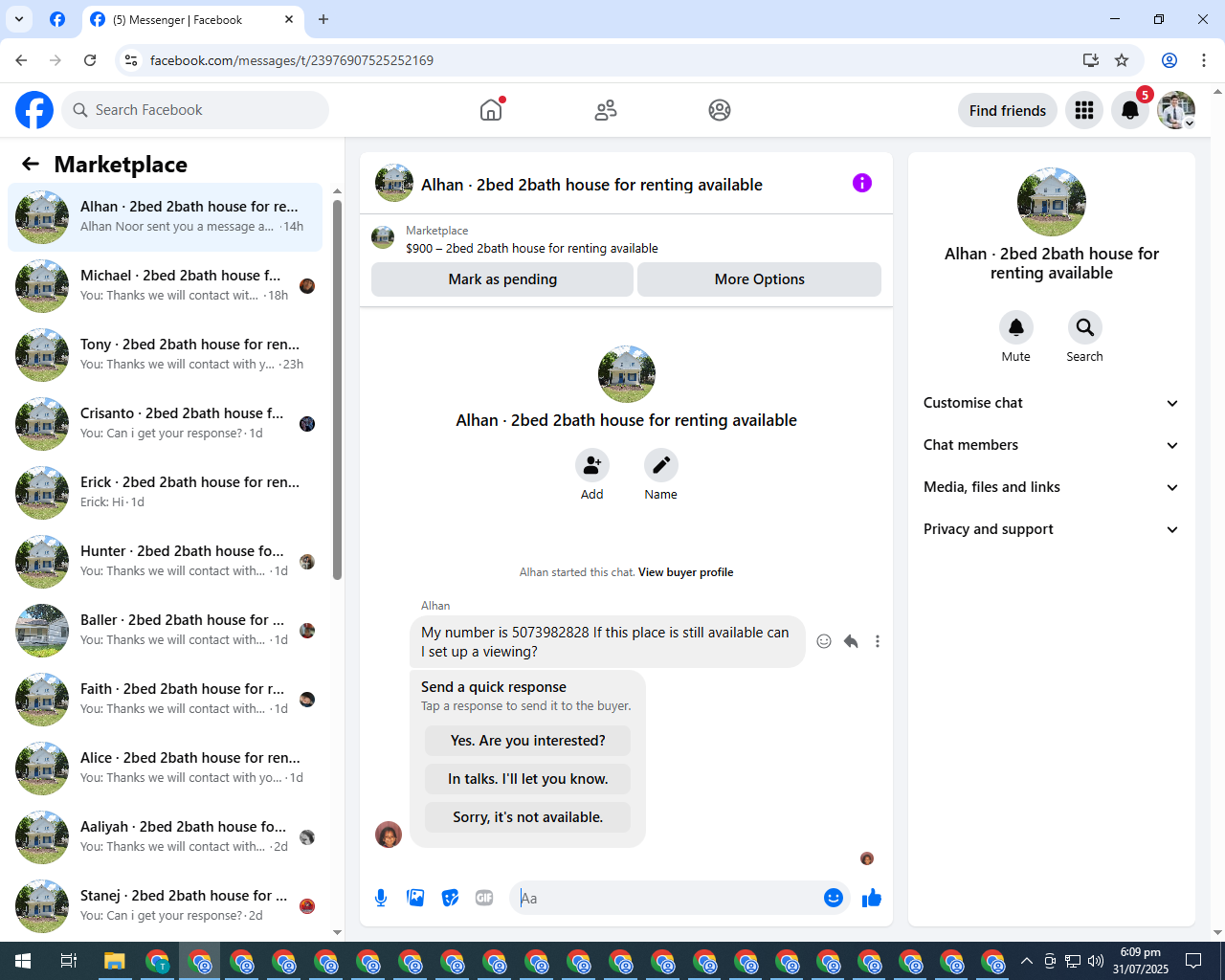Open more options dots beside Alhan's message
The height and width of the screenshot is (980, 1225).
(878, 641)
